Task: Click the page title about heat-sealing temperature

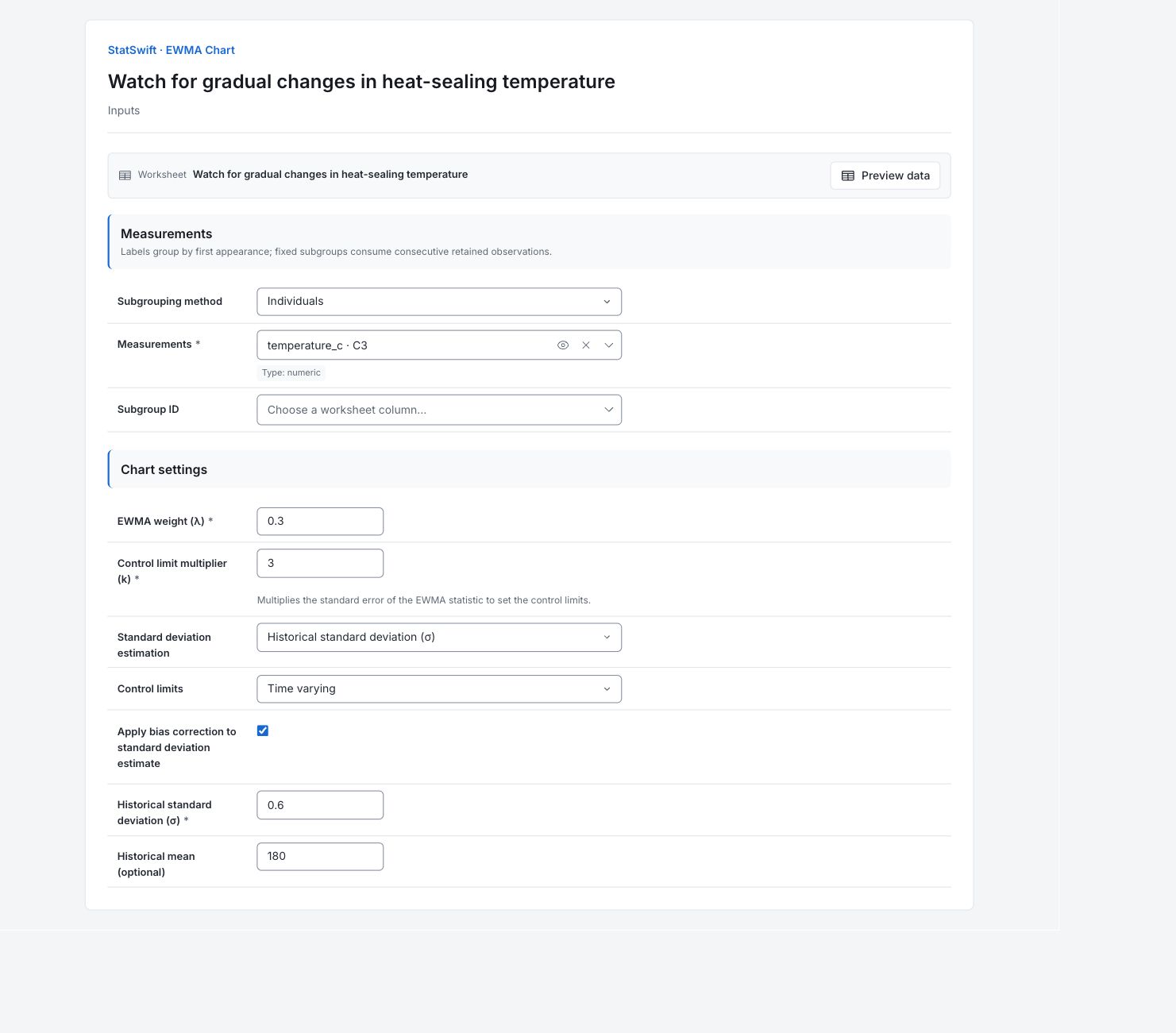Action: click(361, 82)
